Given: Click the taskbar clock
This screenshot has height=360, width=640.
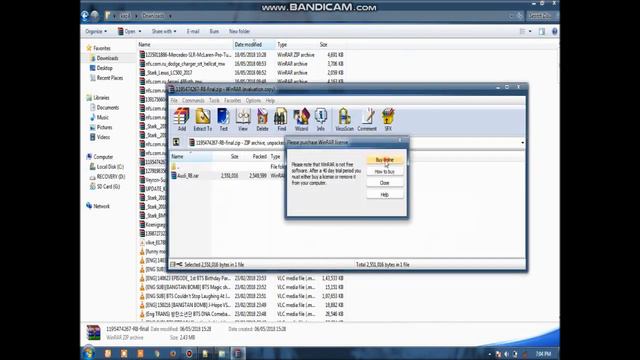Looking at the screenshot, I should [x=543, y=354].
